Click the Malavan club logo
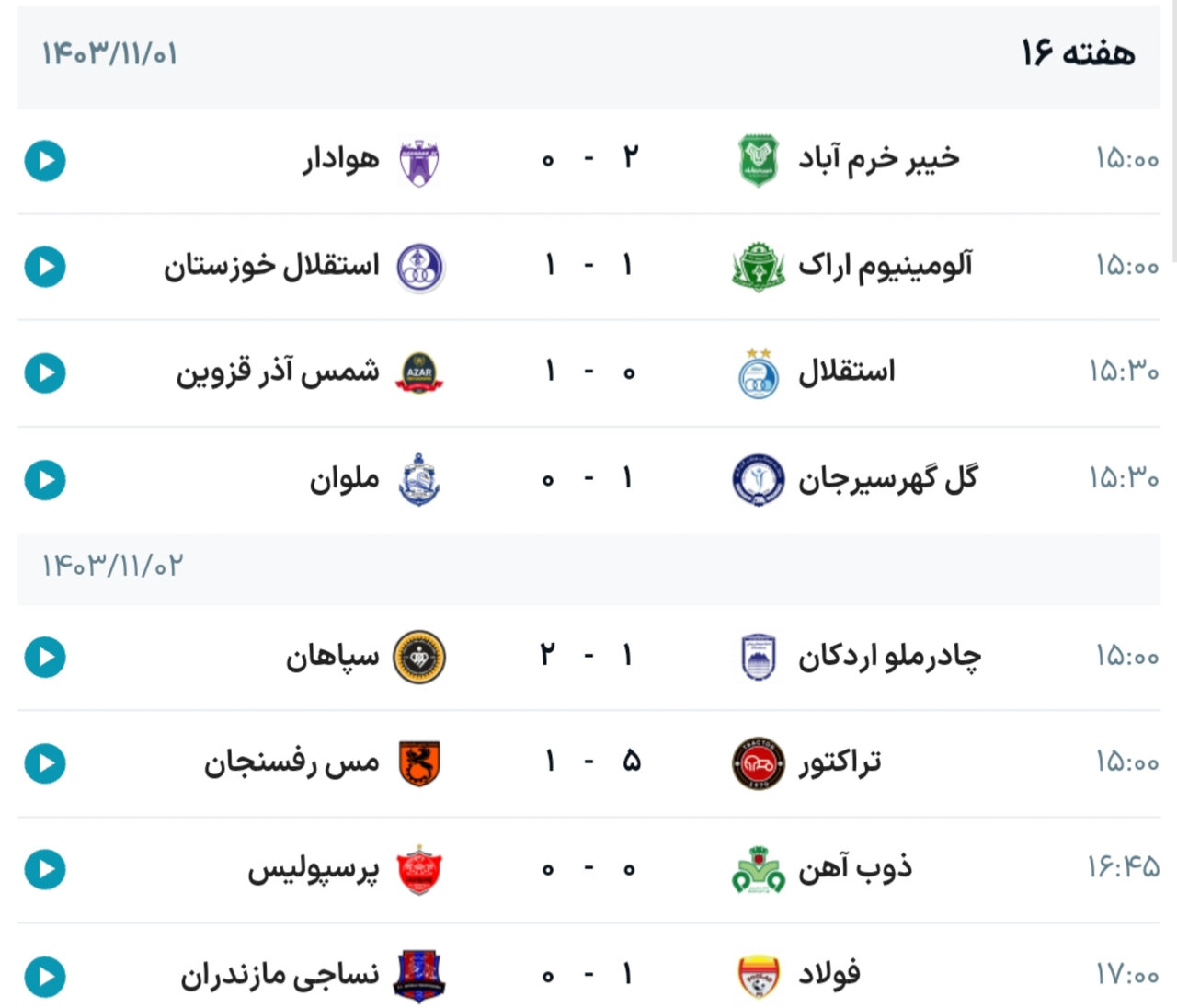The image size is (1177, 1008). click(419, 479)
